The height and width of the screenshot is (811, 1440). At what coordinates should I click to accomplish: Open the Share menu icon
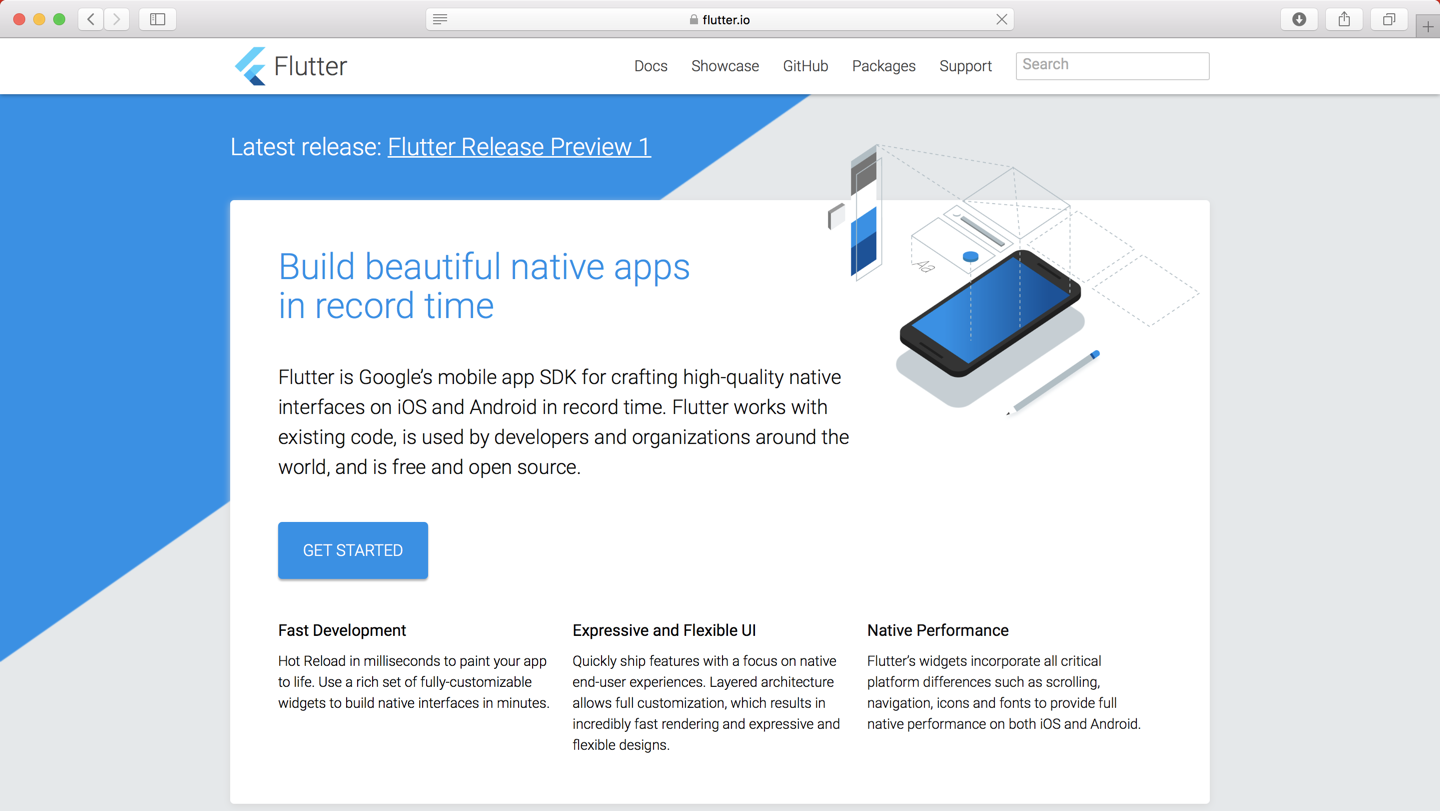pos(1344,19)
